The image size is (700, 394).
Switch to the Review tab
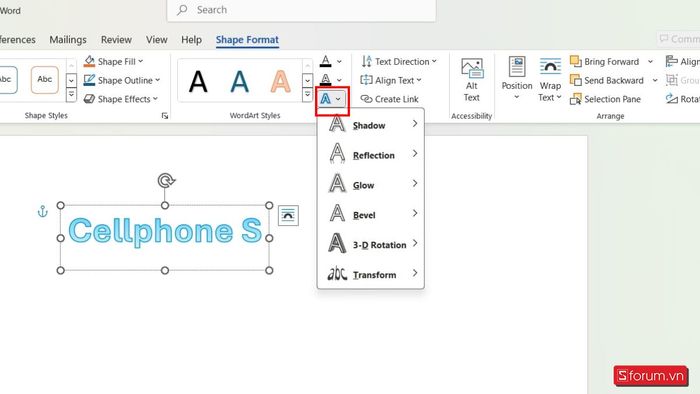[116, 40]
